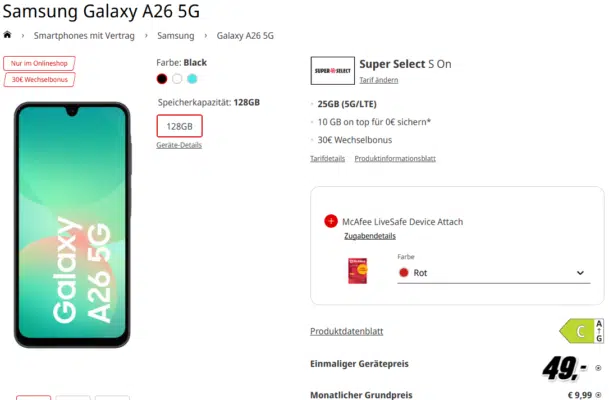The width and height of the screenshot is (609, 400).
Task: Click info icon beside monthly base price
Action: pyautogui.click(x=598, y=395)
